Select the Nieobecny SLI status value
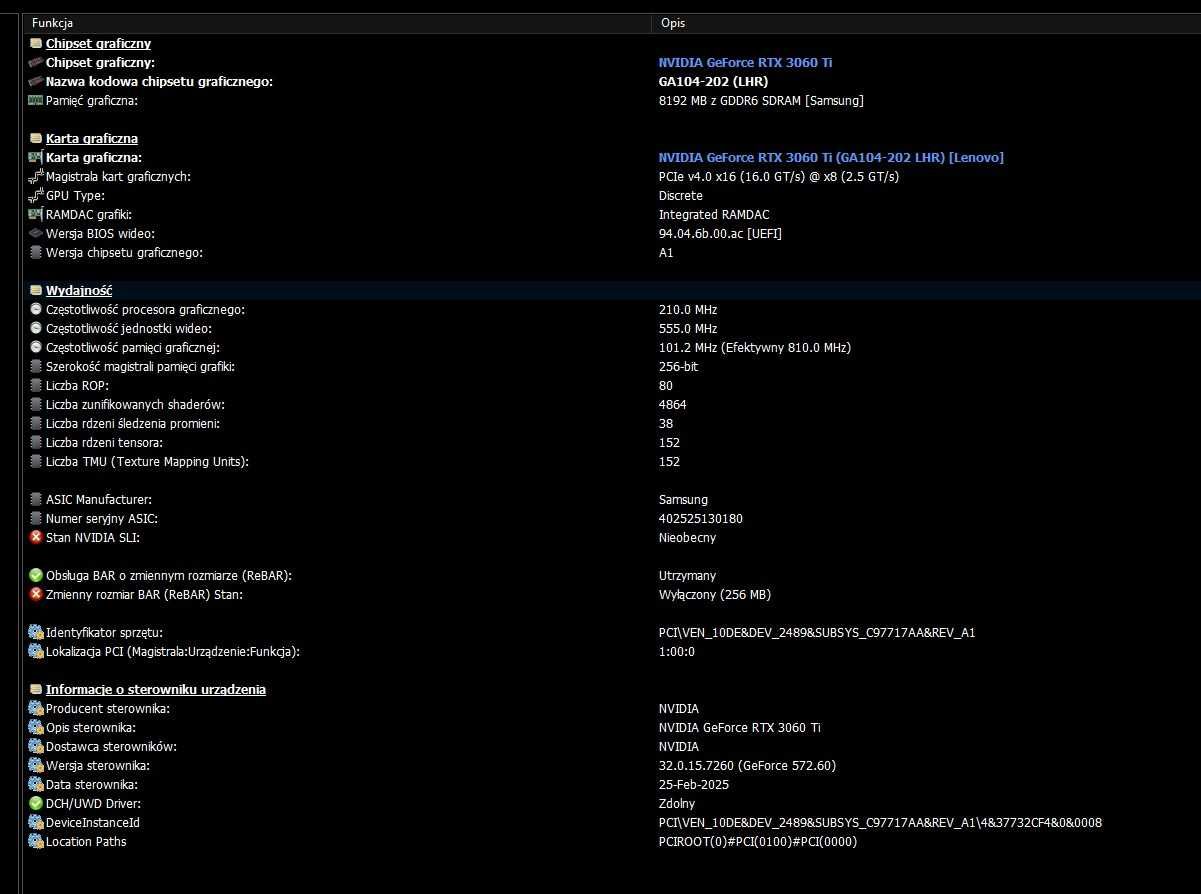Viewport: 1201px width, 894px height. tap(688, 537)
